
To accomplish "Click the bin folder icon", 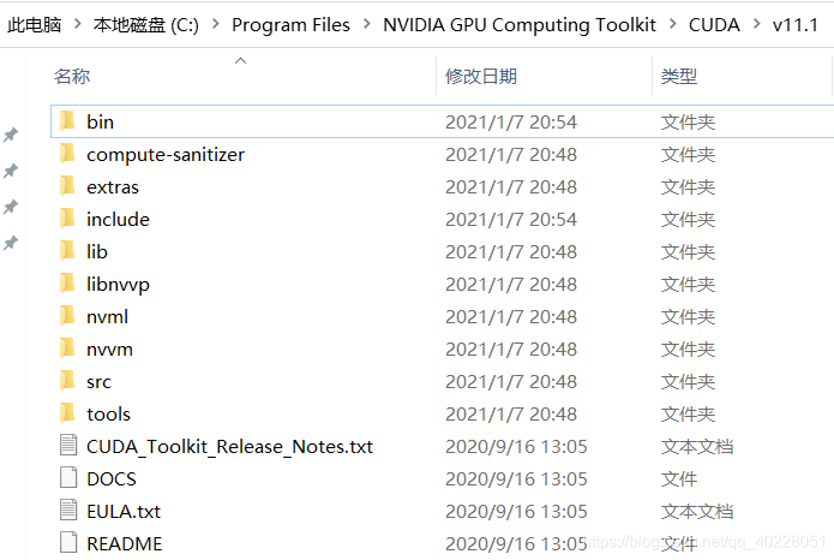I will 67,121.
